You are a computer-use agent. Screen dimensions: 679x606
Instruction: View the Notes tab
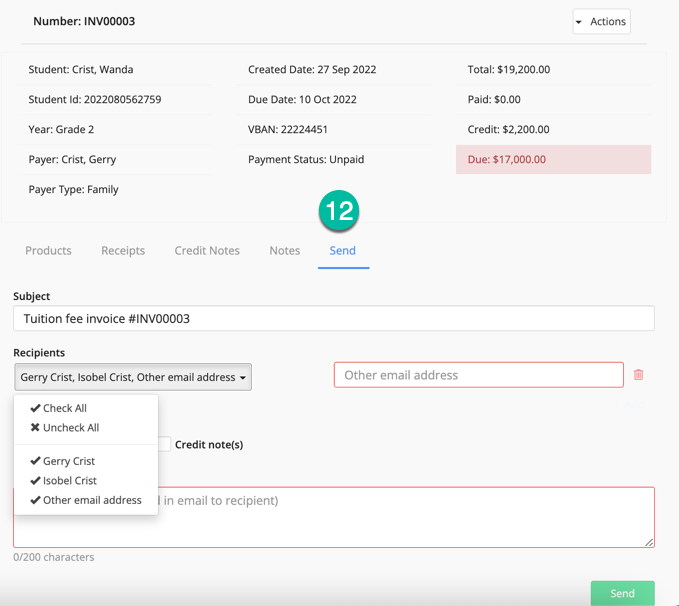click(x=284, y=251)
